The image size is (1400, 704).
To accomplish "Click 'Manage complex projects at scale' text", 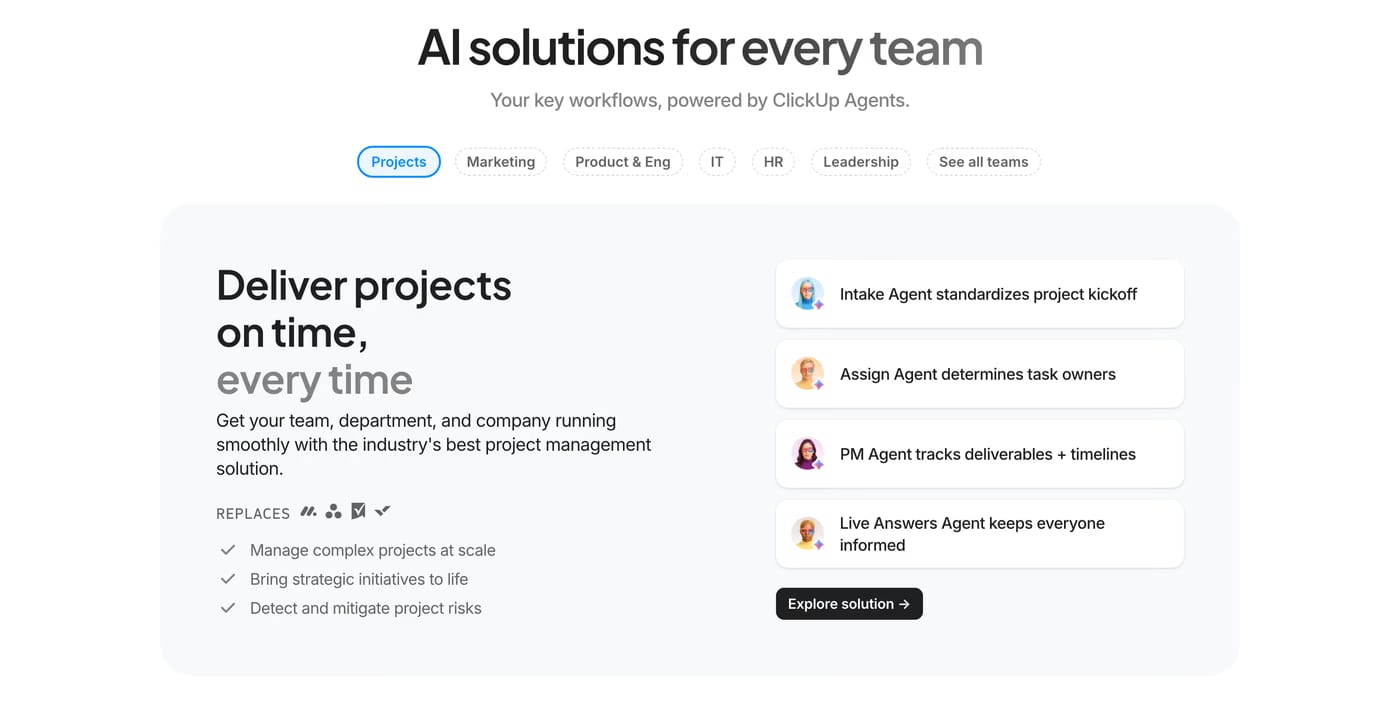I will (373, 550).
